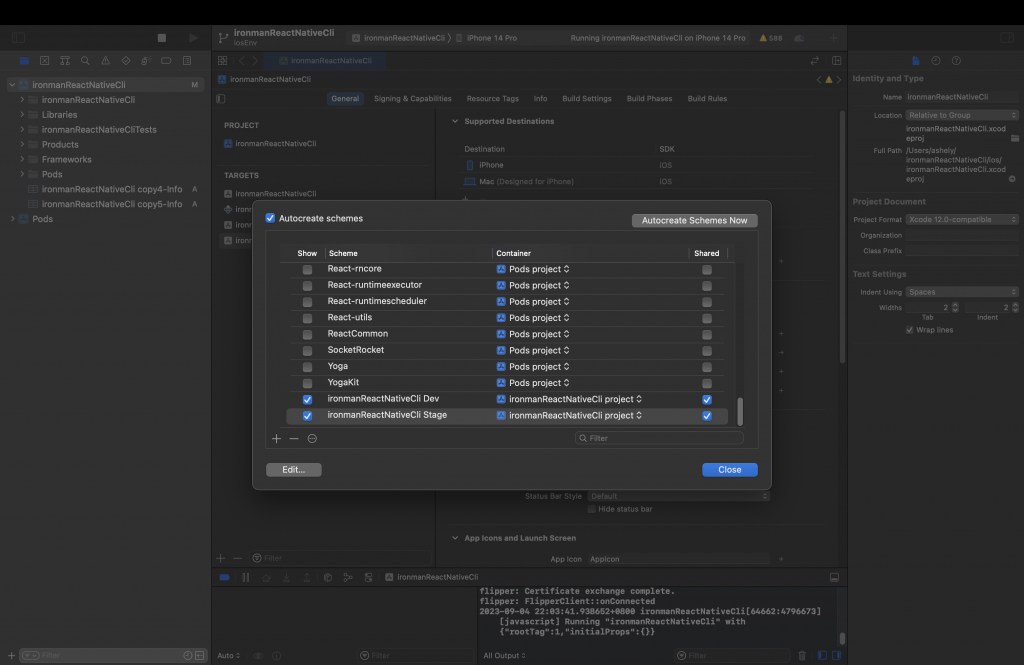Open the Project navigator folder icon
Image resolution: width=1024 pixels, height=665 pixels.
[24, 61]
